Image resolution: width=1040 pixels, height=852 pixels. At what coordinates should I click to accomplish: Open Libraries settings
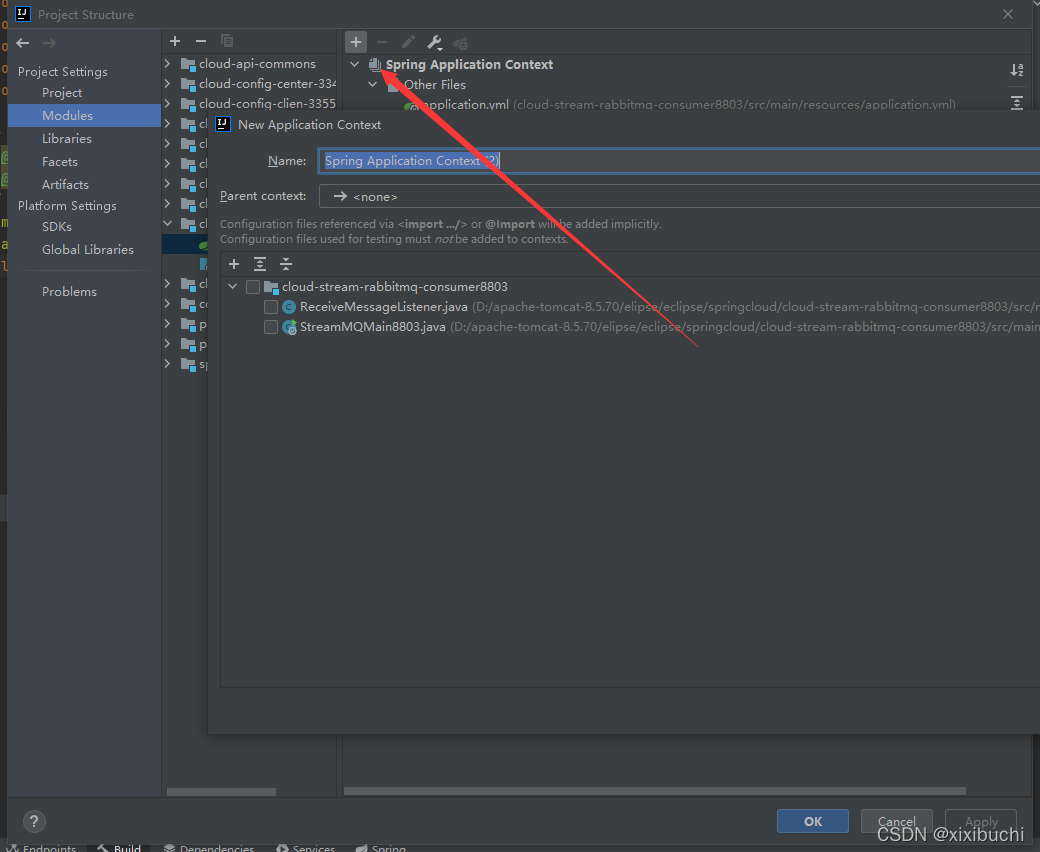[67, 139]
